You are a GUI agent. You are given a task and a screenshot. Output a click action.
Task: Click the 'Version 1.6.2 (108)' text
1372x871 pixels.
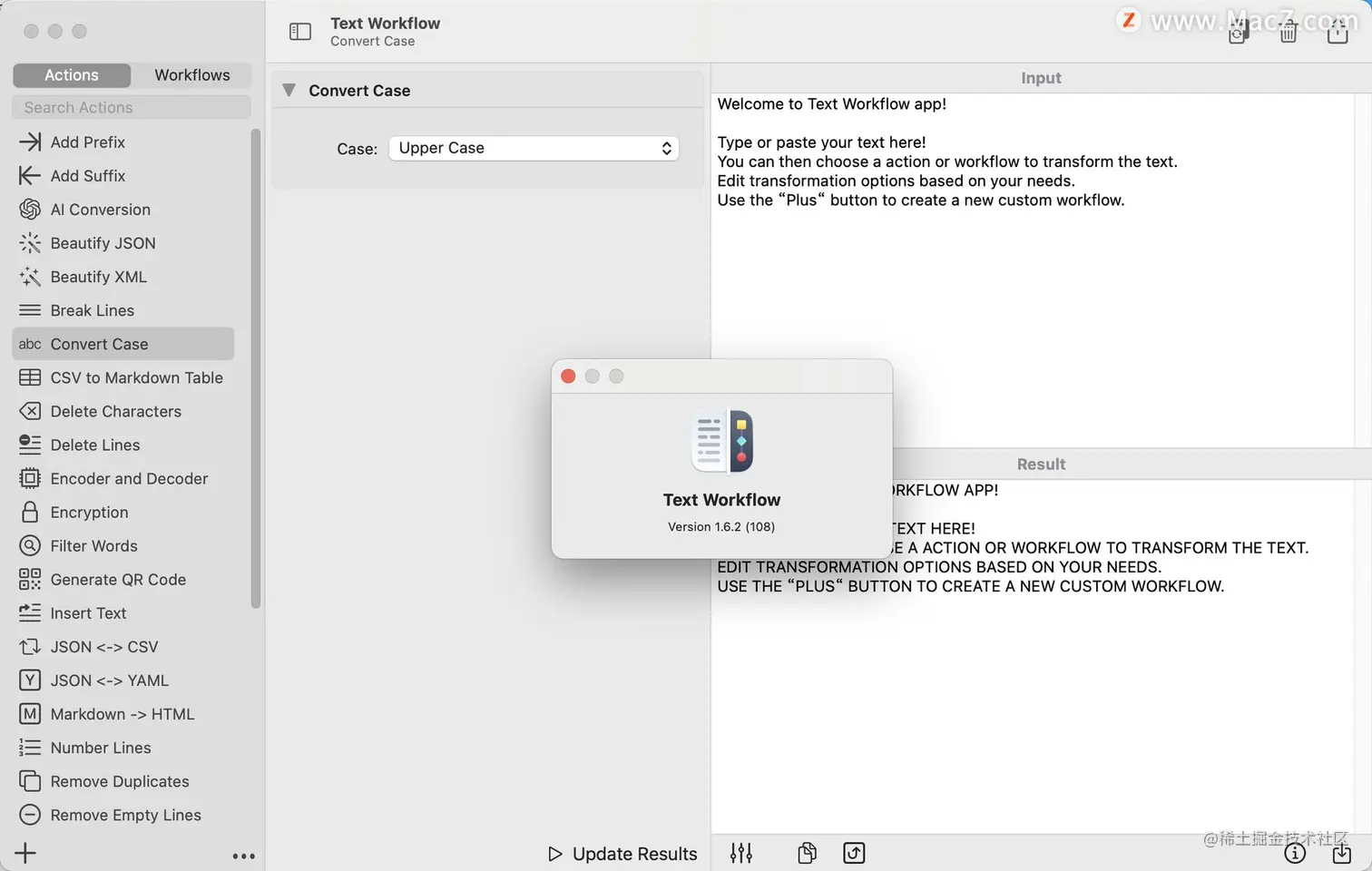coord(721,526)
